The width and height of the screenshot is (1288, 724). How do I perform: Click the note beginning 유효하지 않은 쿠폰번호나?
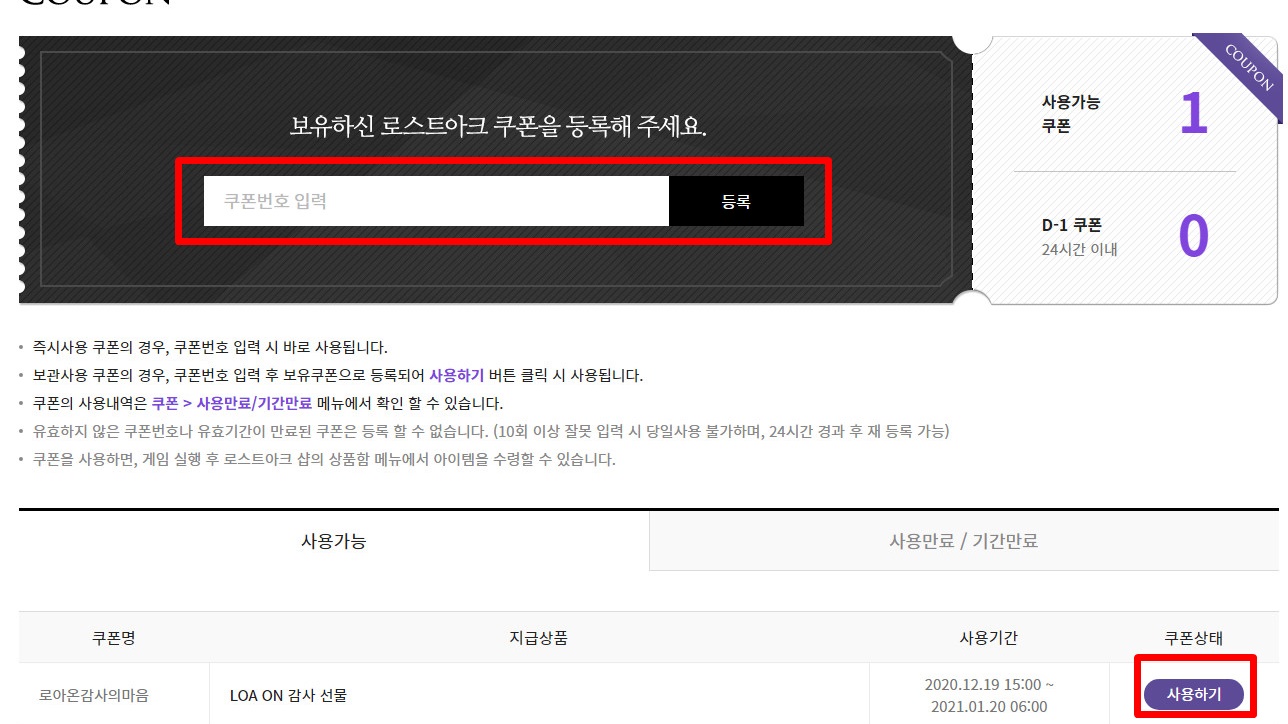[x=491, y=432]
